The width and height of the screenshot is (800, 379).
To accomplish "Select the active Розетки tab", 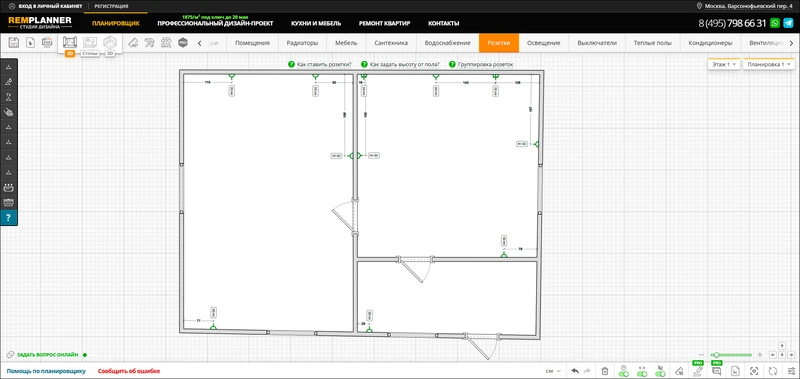I will 498,43.
